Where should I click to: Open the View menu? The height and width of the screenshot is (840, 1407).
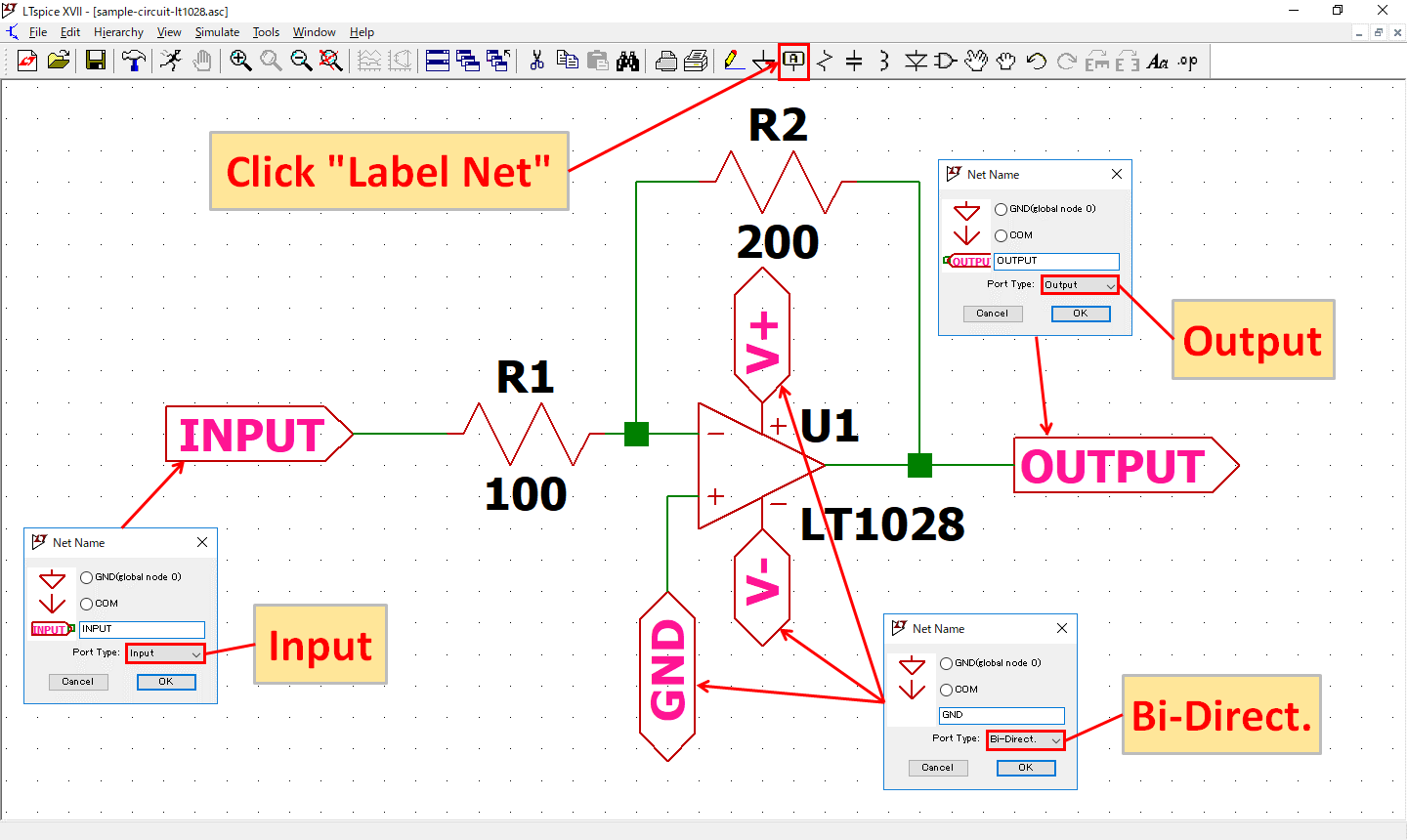pos(169,32)
